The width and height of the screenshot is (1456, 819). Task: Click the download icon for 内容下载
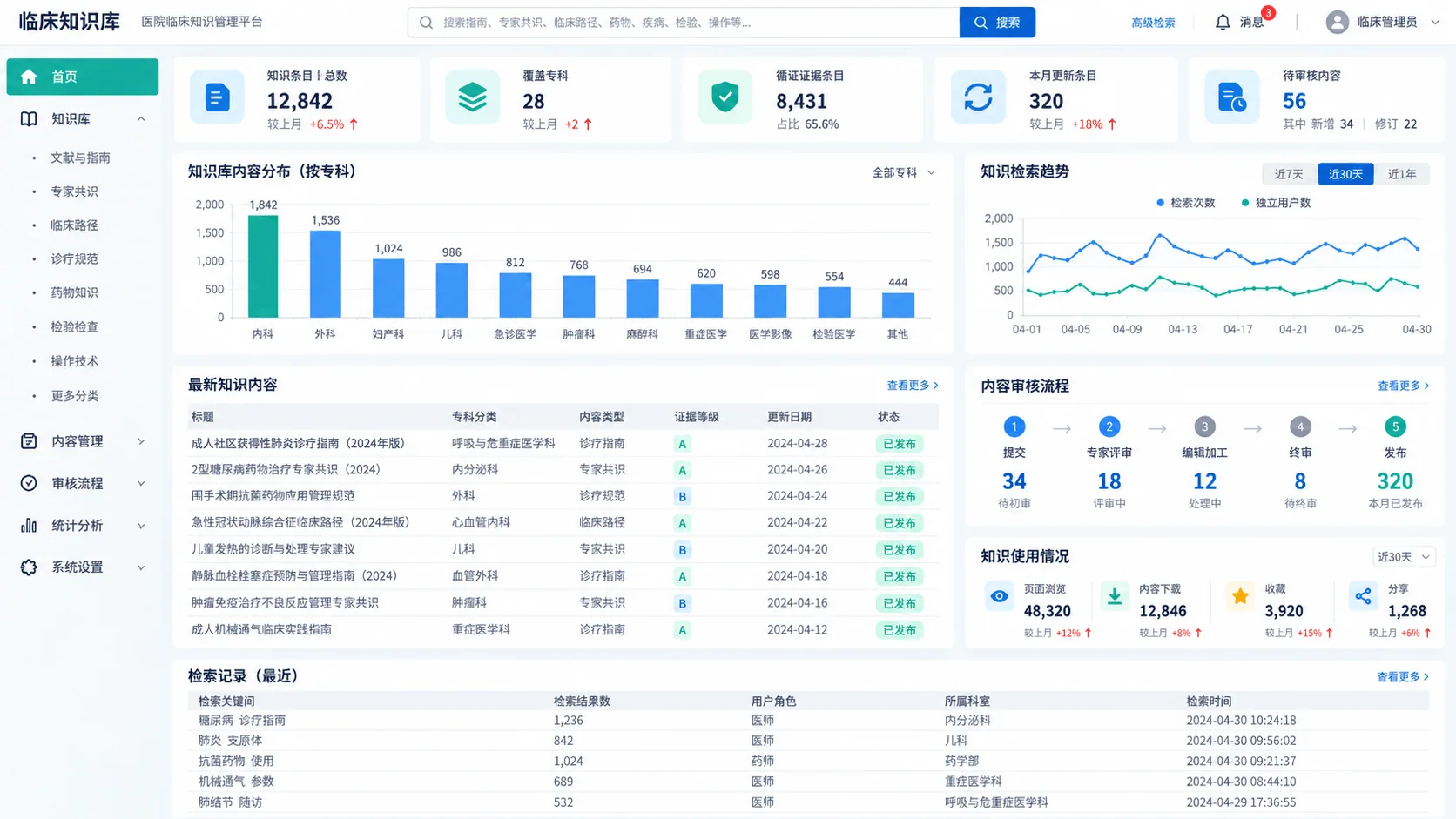tap(1114, 596)
